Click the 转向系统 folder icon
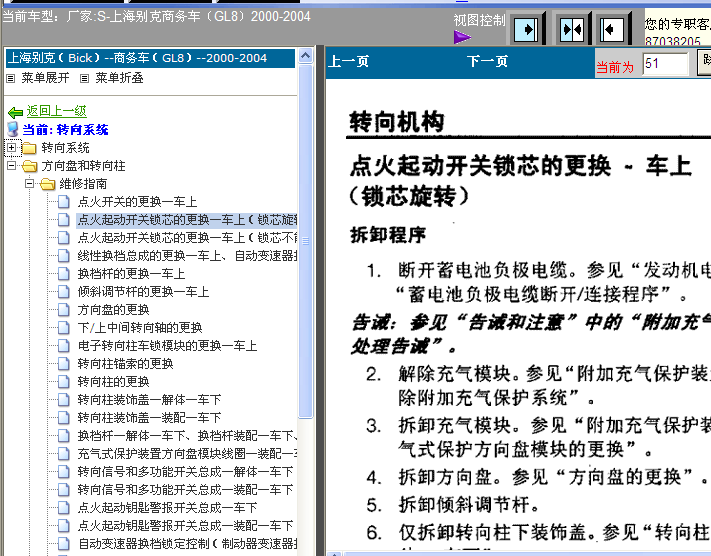Screen dimensions: 711x556 pyautogui.click(x=29, y=148)
